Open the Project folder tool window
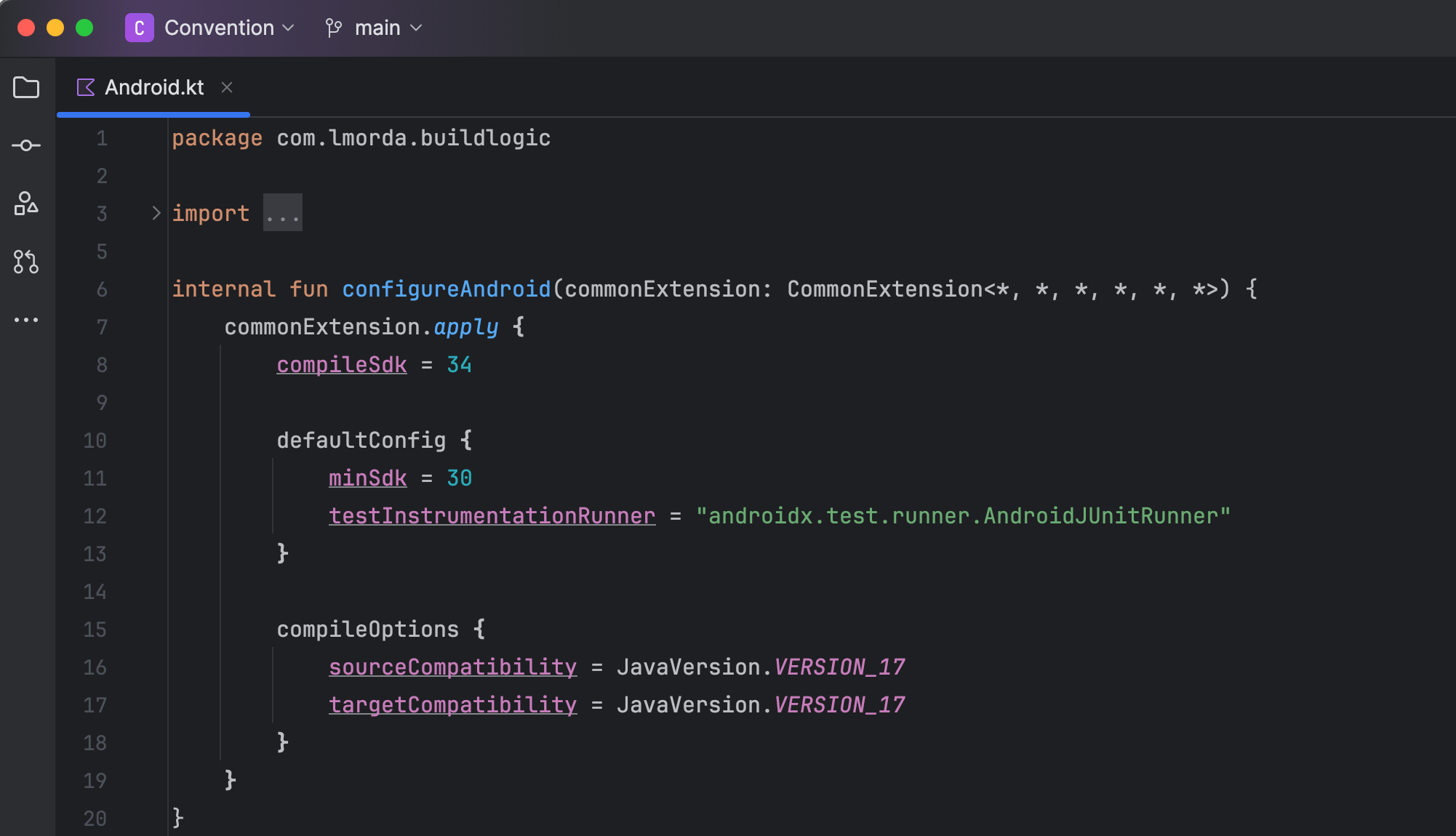The height and width of the screenshot is (836, 1456). (26, 88)
